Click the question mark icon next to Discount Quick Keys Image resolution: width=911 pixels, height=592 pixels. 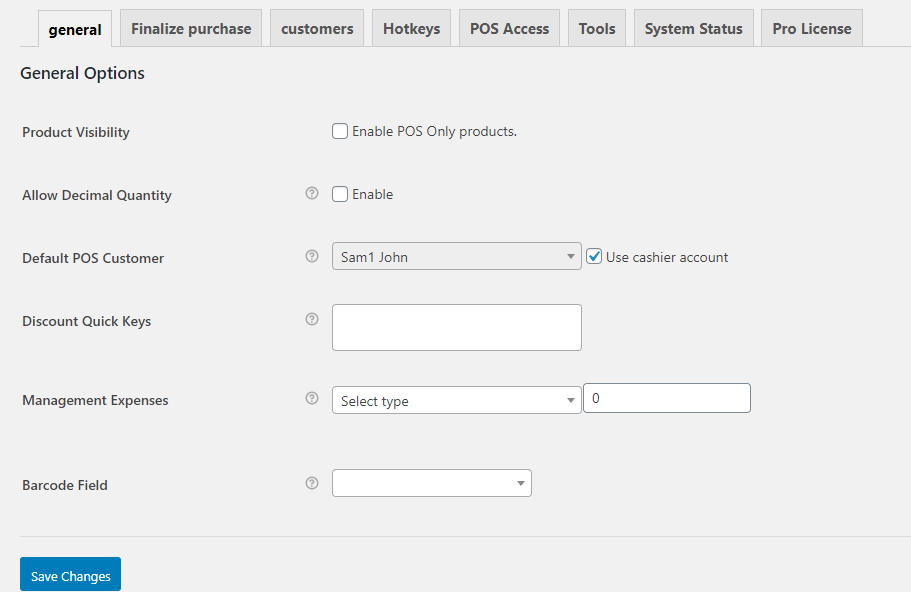311,319
